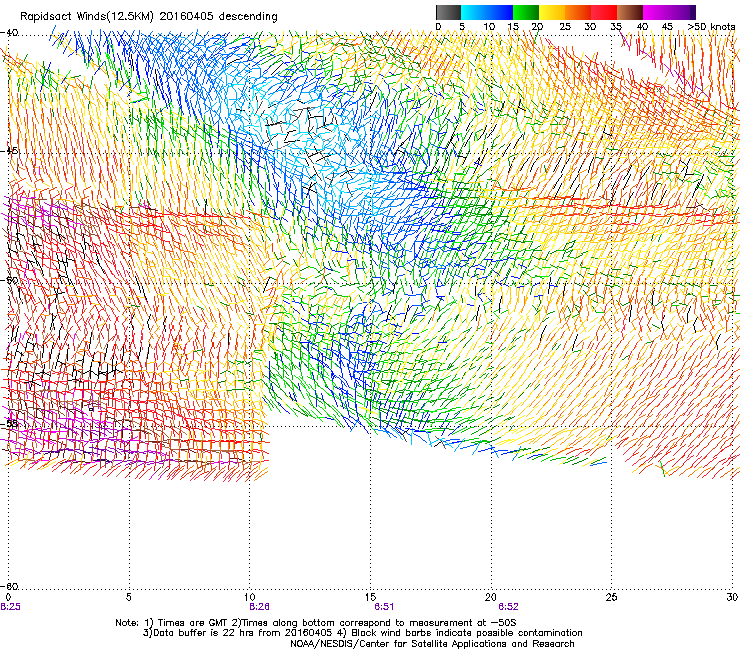Click the longitude label '20' on the bottom axis
Viewport: 740px width, 650px height.
491,598
